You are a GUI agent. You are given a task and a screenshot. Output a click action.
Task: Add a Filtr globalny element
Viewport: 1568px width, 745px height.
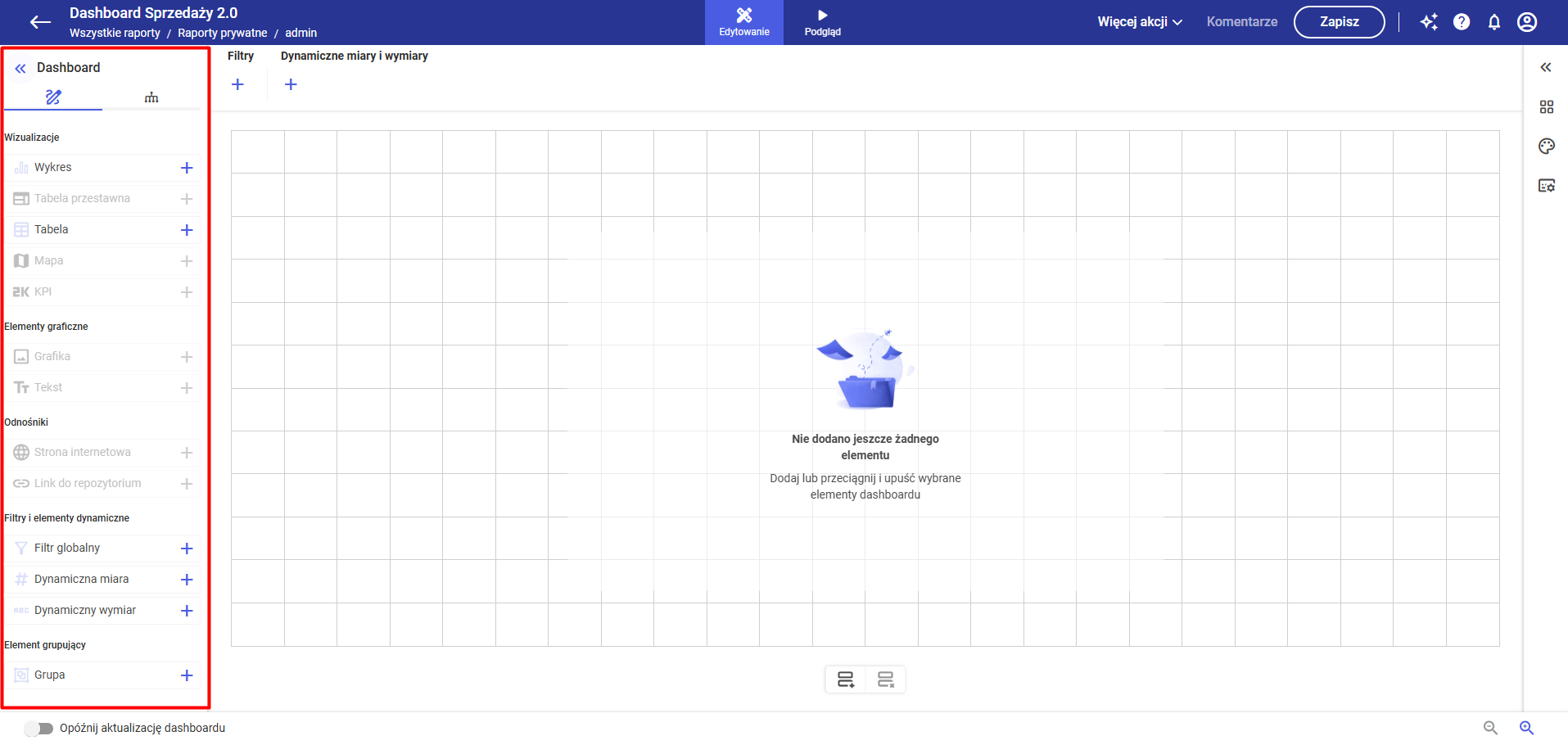coord(187,549)
